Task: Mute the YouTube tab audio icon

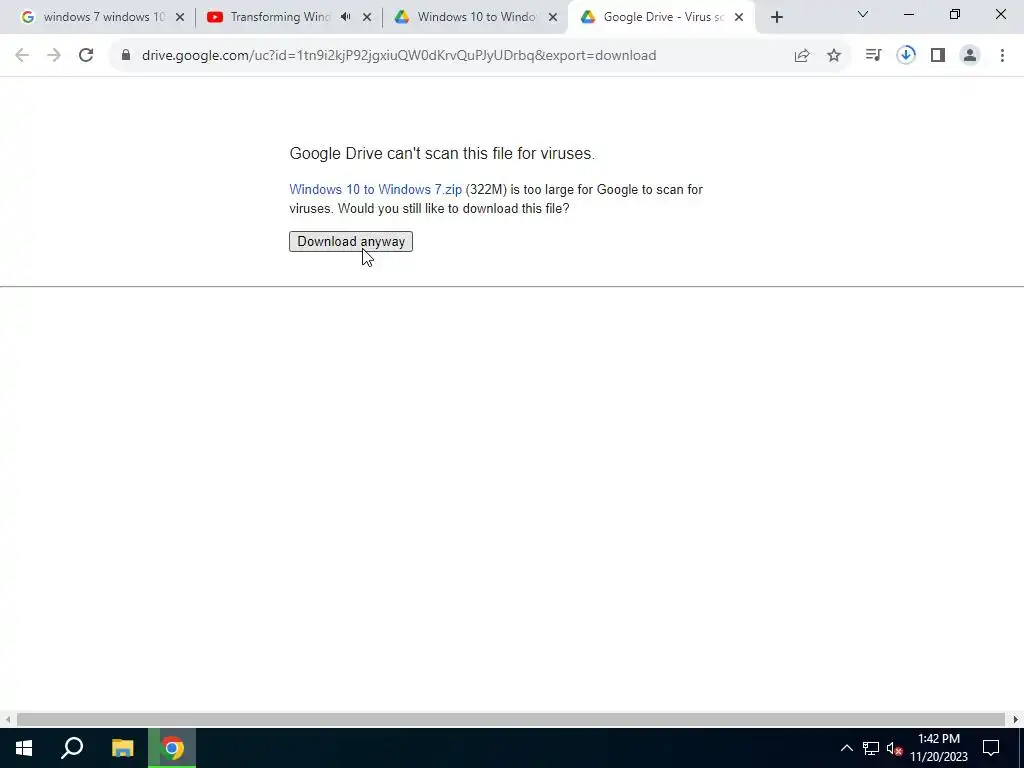Action: (345, 17)
